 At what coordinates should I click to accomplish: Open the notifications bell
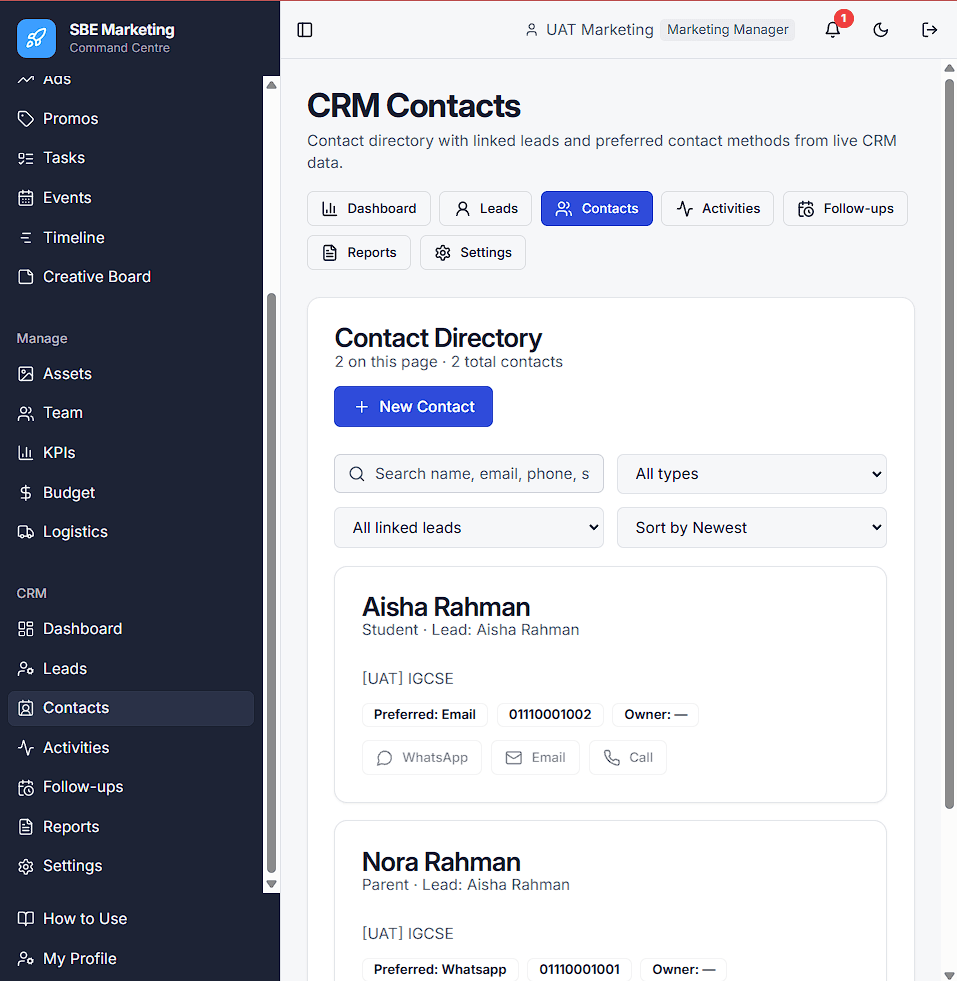point(833,29)
